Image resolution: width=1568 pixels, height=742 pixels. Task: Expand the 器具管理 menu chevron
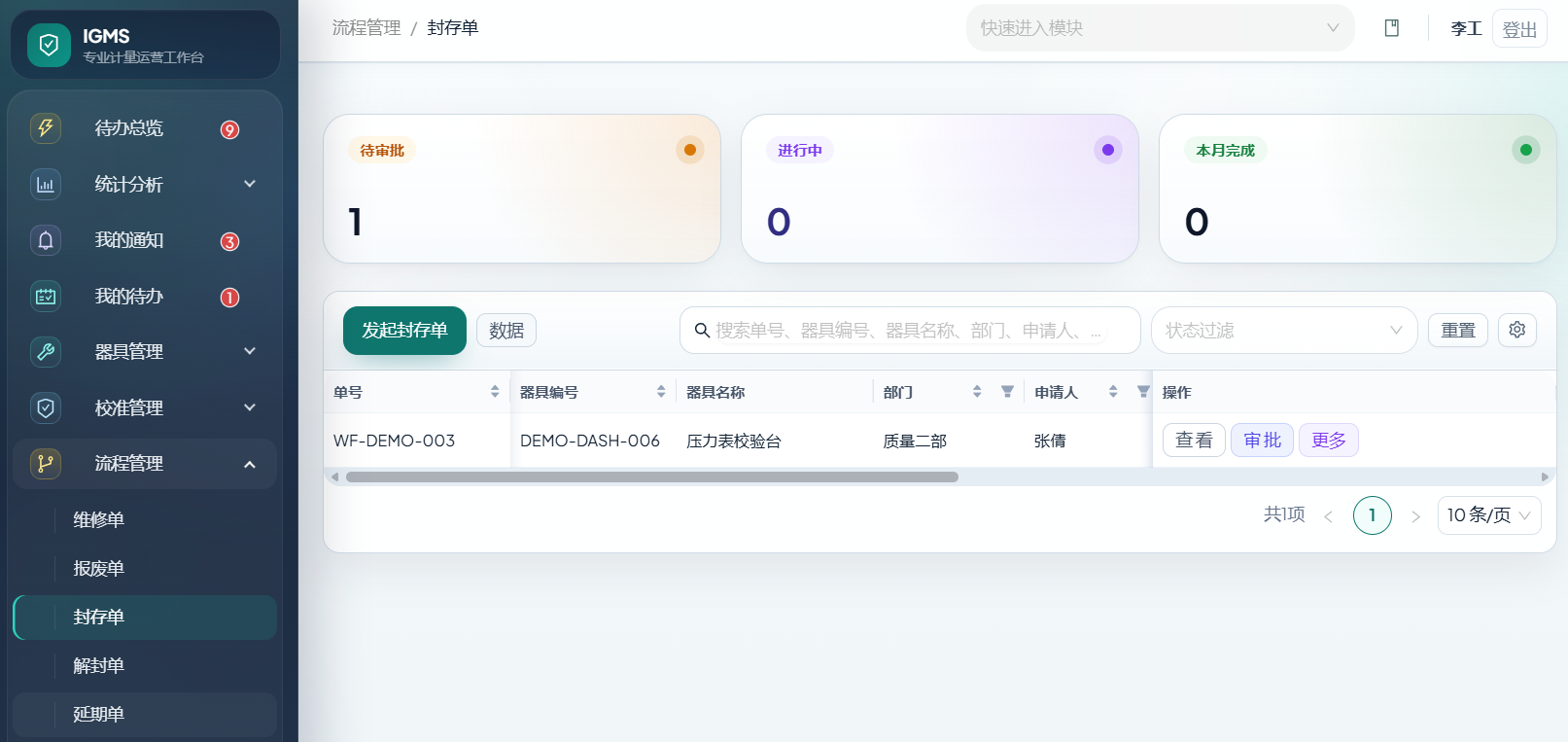coord(250,351)
